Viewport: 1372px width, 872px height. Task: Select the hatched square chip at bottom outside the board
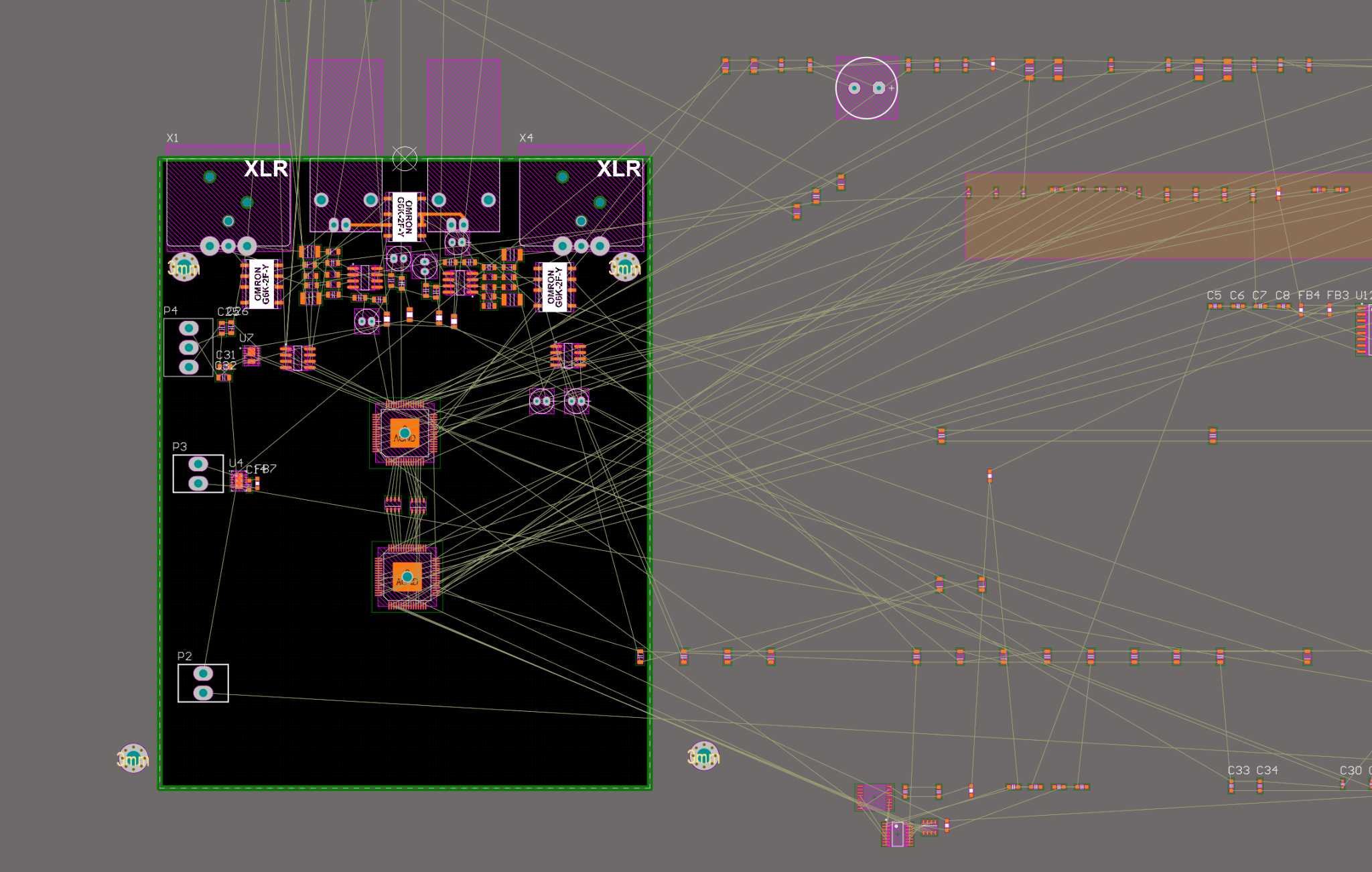875,798
